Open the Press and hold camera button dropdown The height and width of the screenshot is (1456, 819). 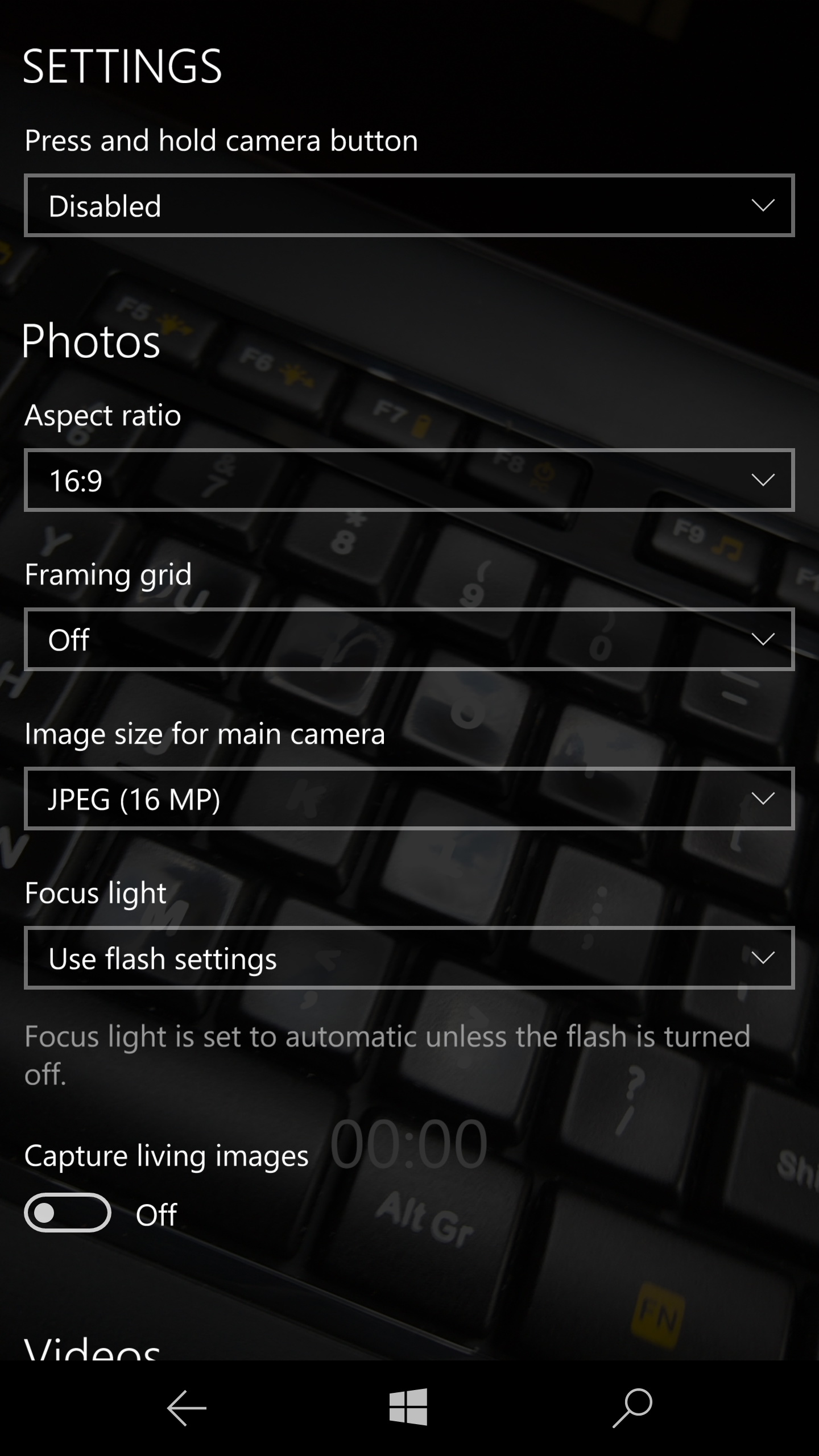tap(409, 205)
